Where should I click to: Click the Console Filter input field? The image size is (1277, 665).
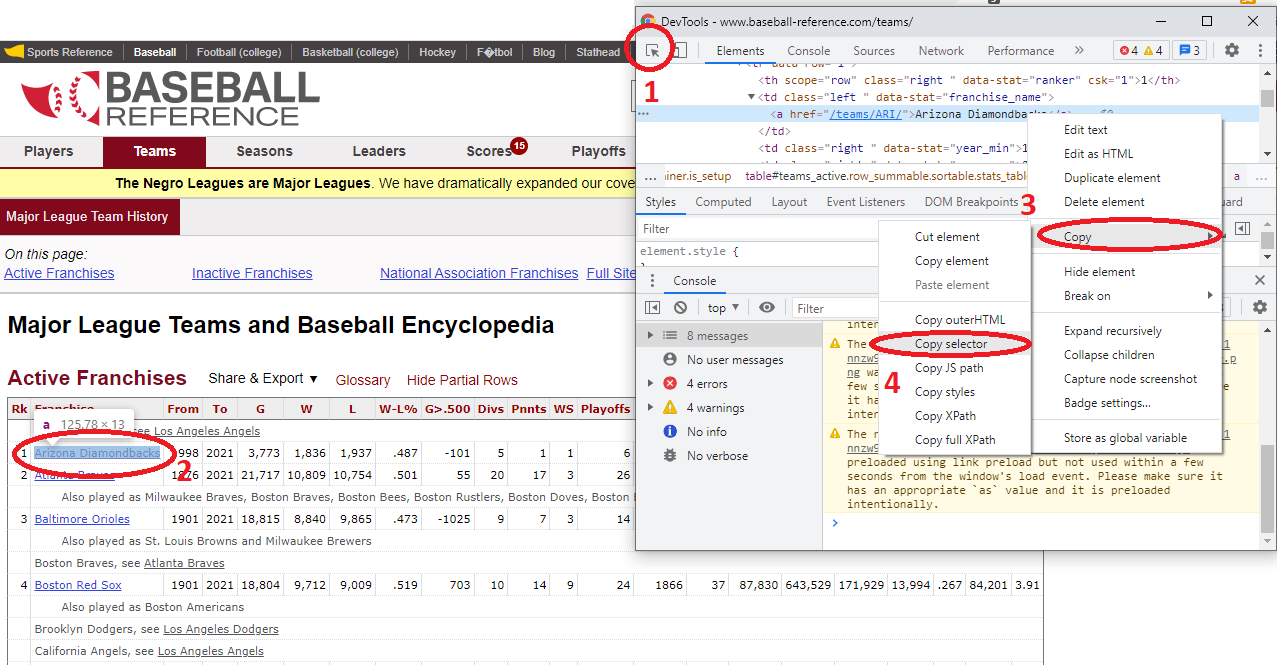835,308
